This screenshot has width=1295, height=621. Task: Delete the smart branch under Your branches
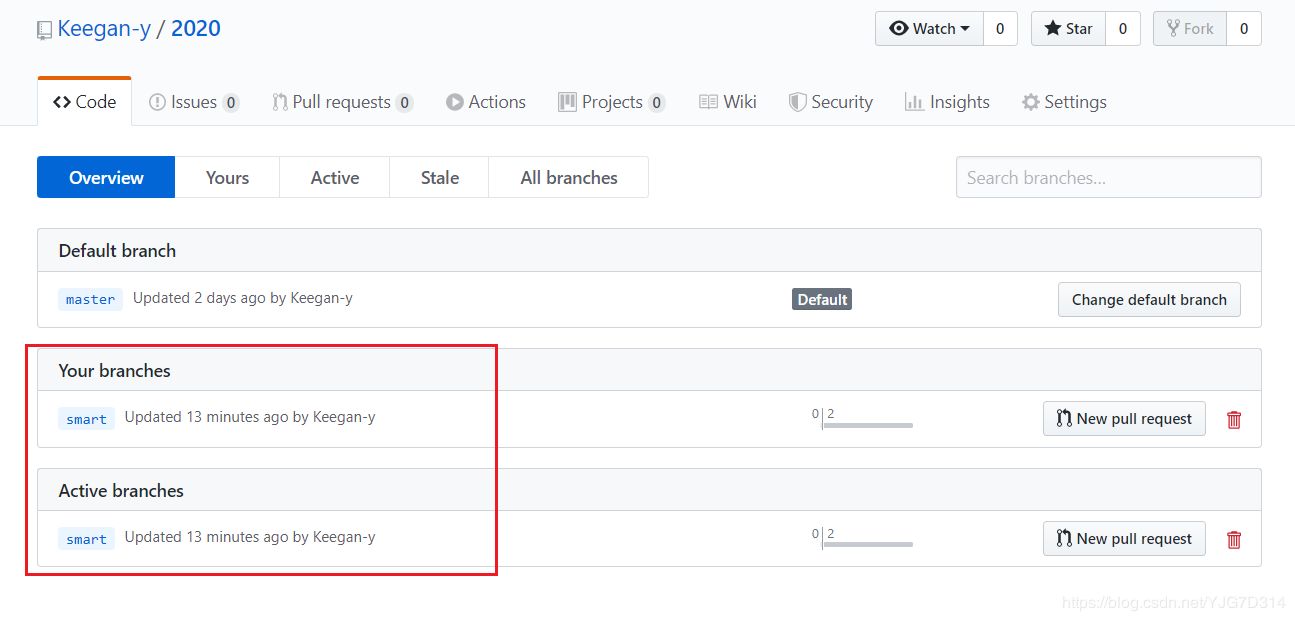pos(1234,420)
